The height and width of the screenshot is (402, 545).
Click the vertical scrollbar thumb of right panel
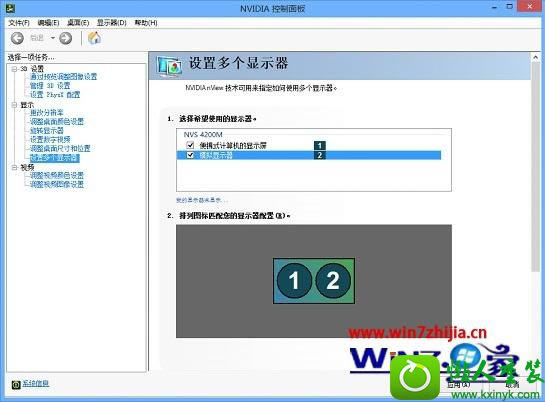(536, 167)
